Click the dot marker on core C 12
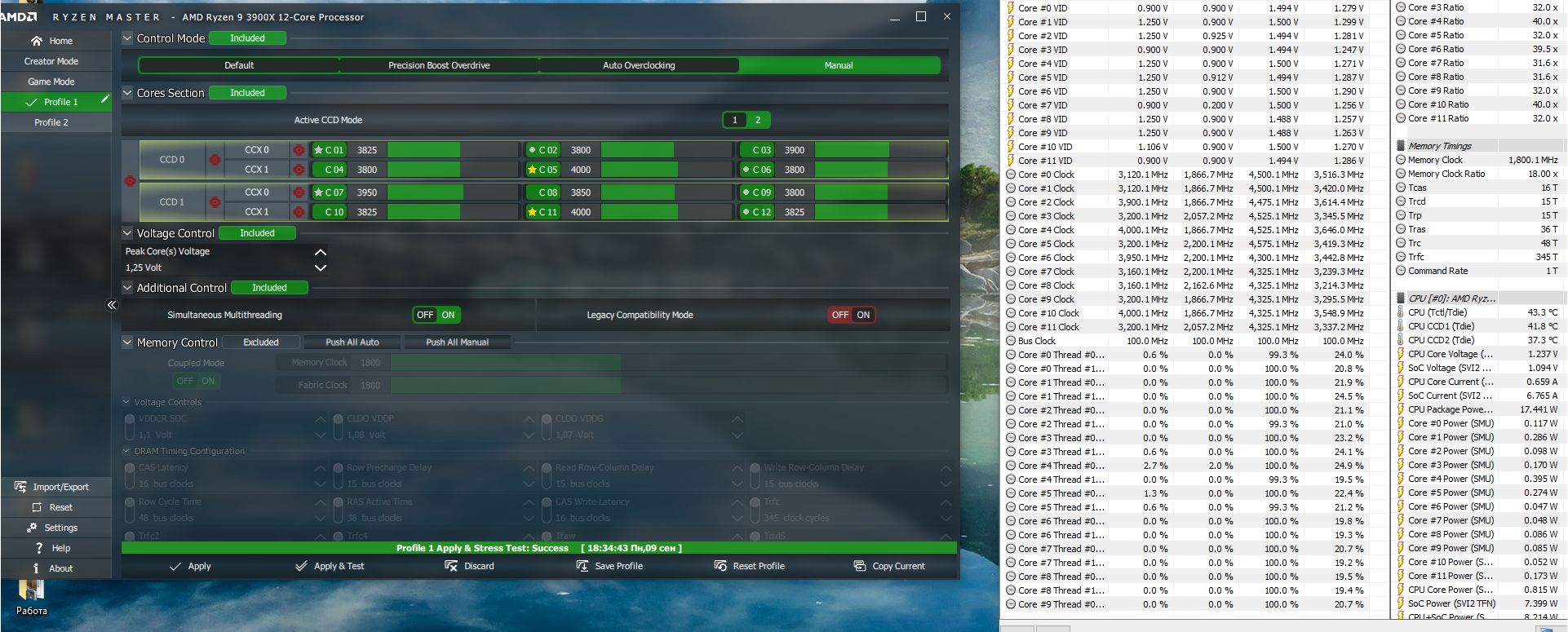 [x=746, y=212]
